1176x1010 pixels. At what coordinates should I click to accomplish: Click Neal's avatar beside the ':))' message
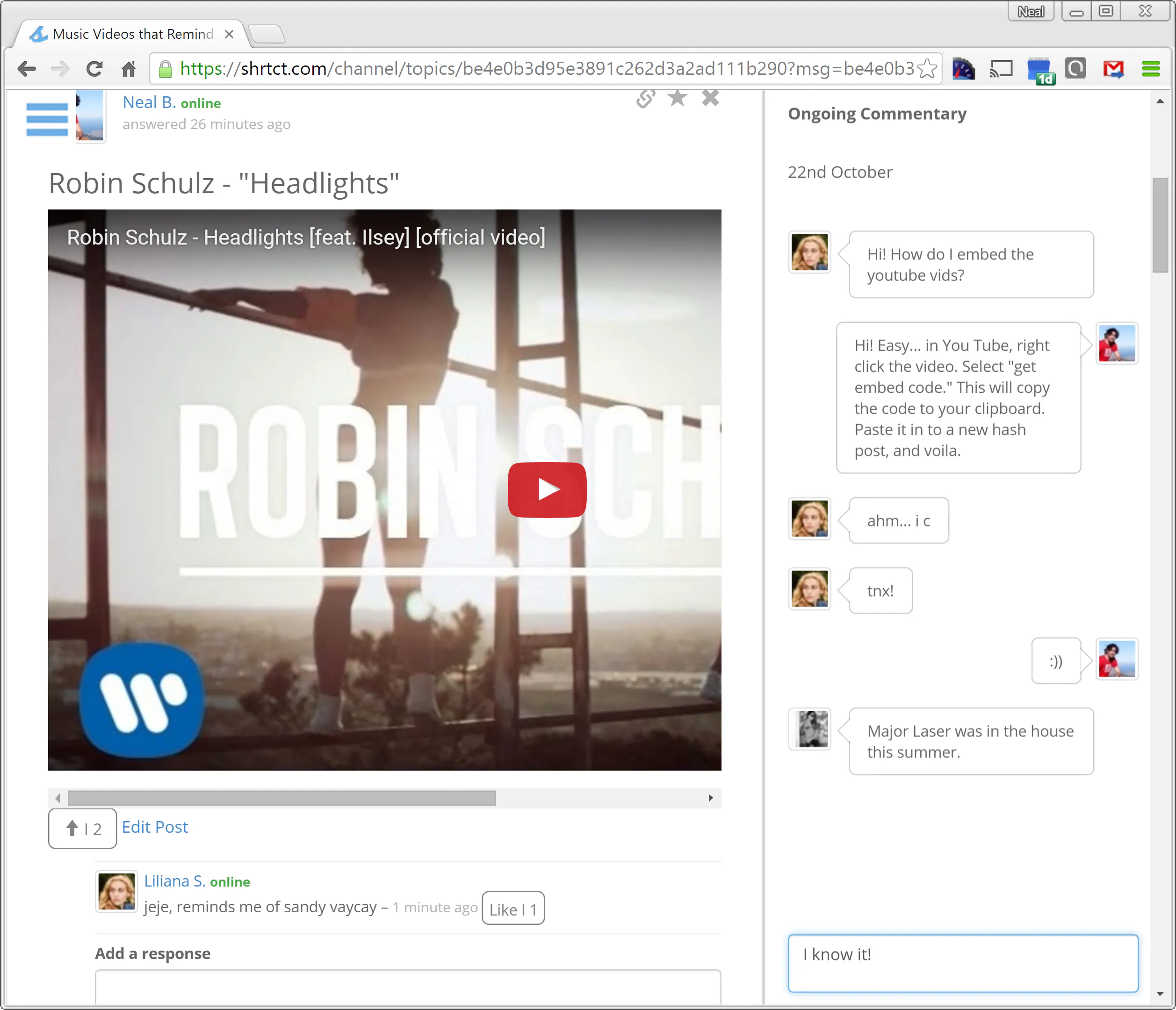pyautogui.click(x=1117, y=659)
